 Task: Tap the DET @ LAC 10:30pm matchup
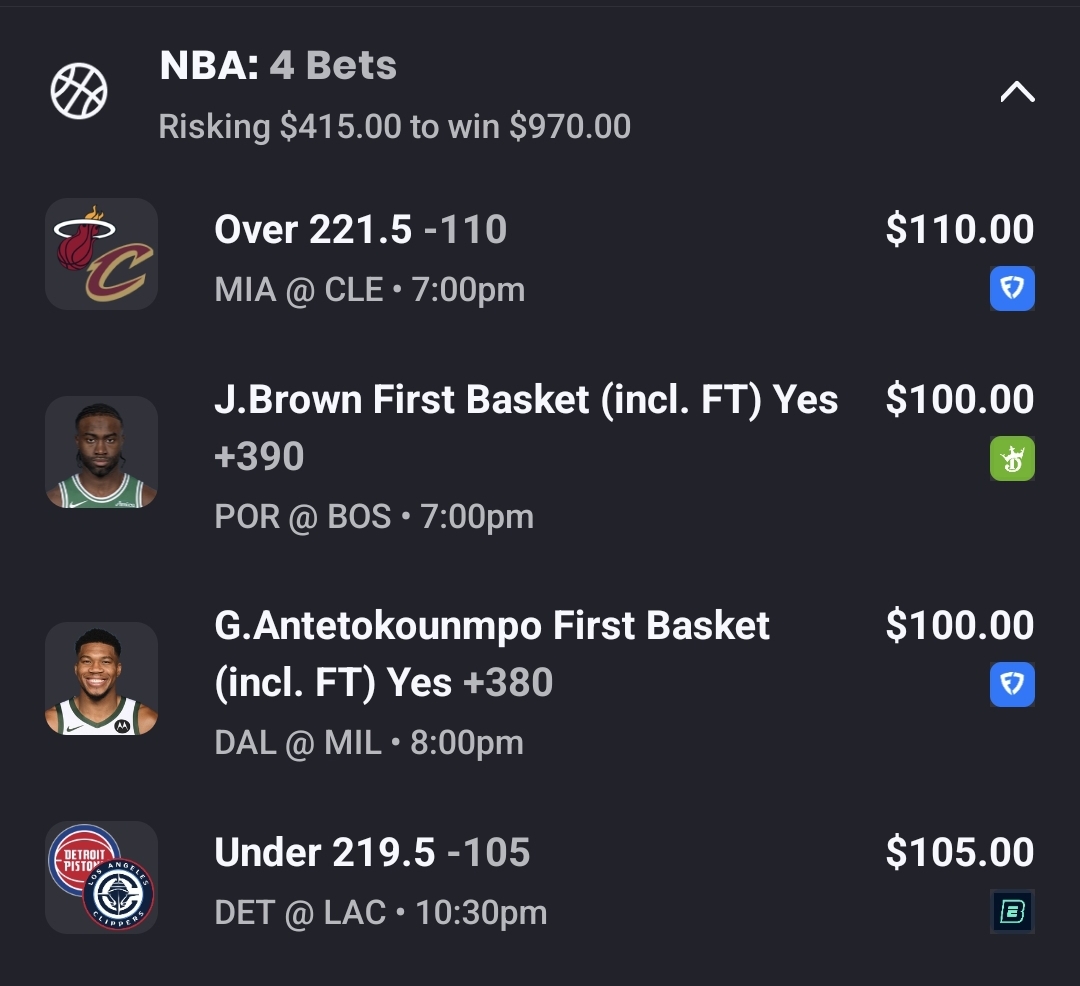point(380,913)
